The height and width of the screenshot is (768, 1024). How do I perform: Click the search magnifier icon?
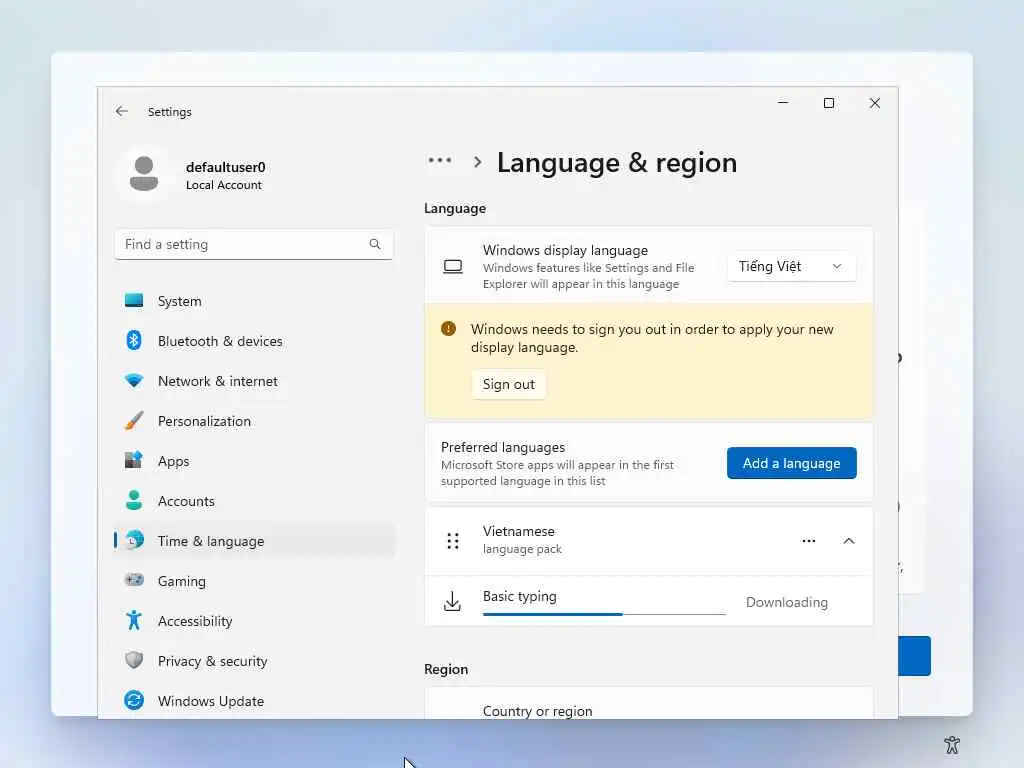click(375, 244)
